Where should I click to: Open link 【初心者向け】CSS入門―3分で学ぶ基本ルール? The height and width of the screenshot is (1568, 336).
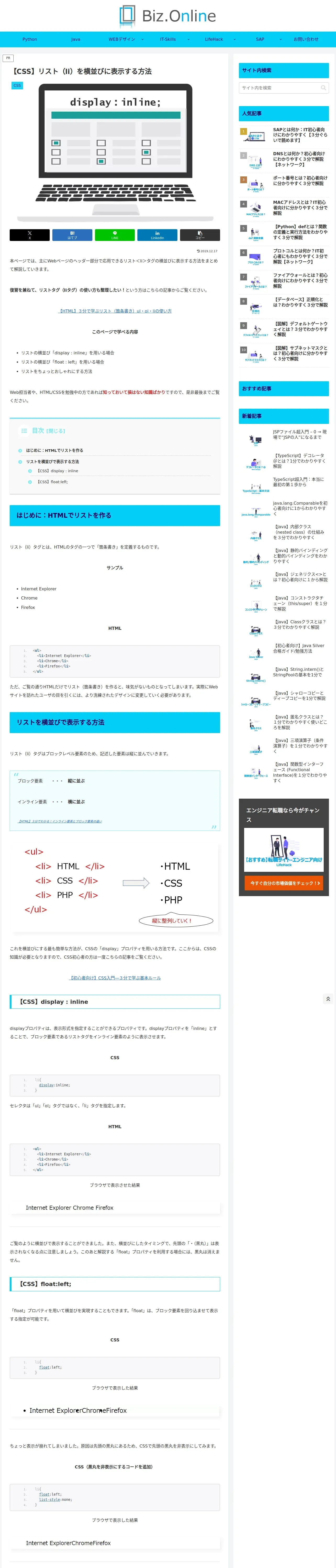coord(115,978)
